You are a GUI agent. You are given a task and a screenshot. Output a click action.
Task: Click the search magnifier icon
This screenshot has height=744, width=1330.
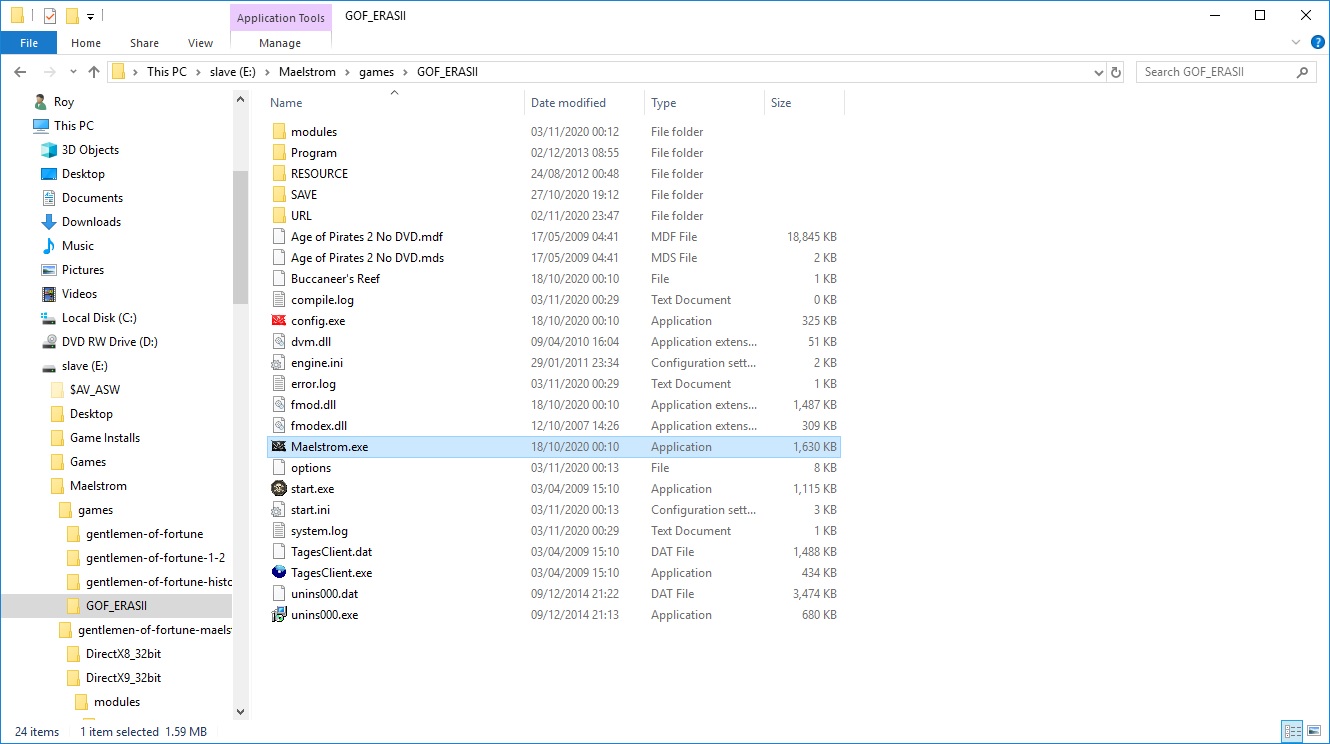1302,72
